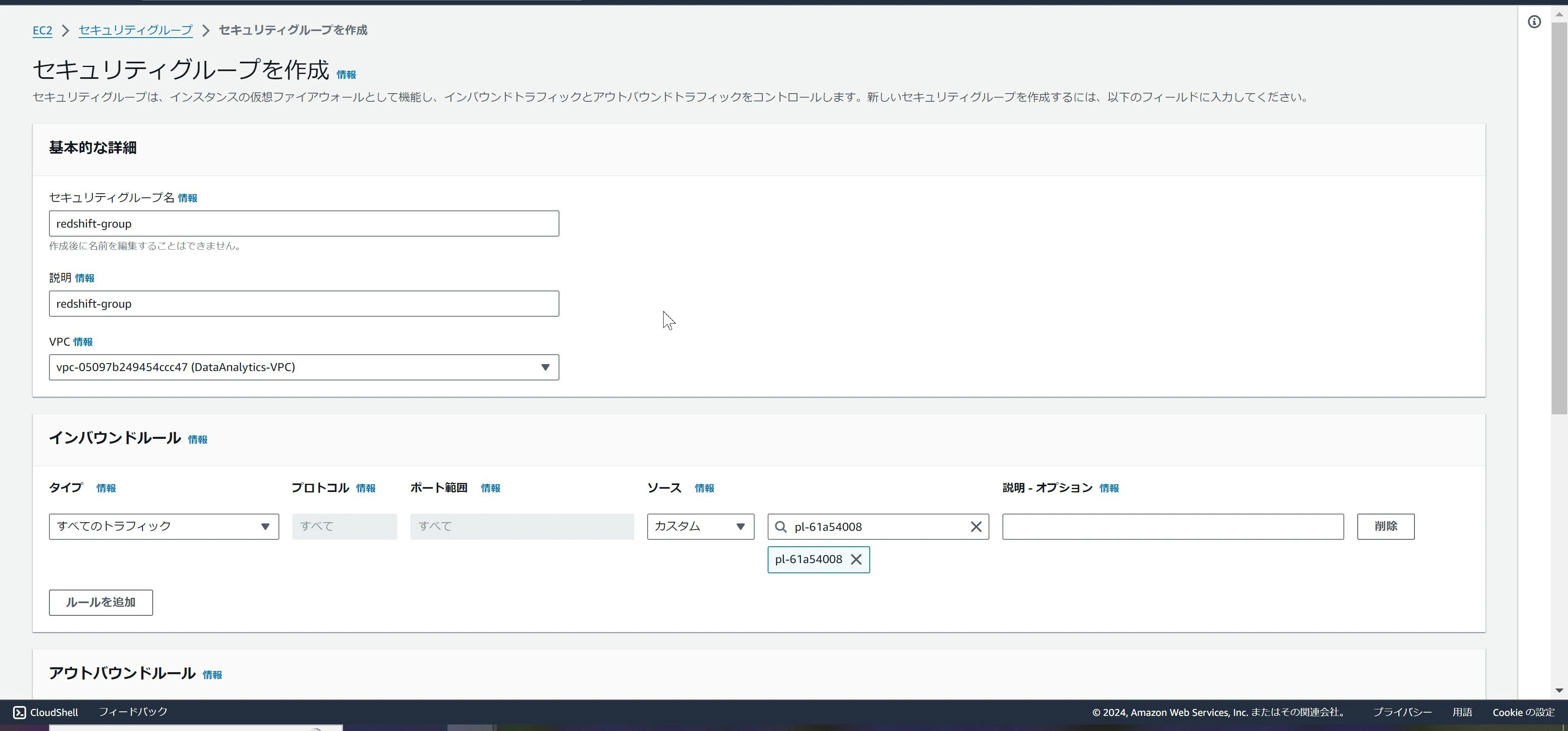Open CloudShell from the footer
Image resolution: width=1568 pixels, height=731 pixels.
(x=46, y=712)
